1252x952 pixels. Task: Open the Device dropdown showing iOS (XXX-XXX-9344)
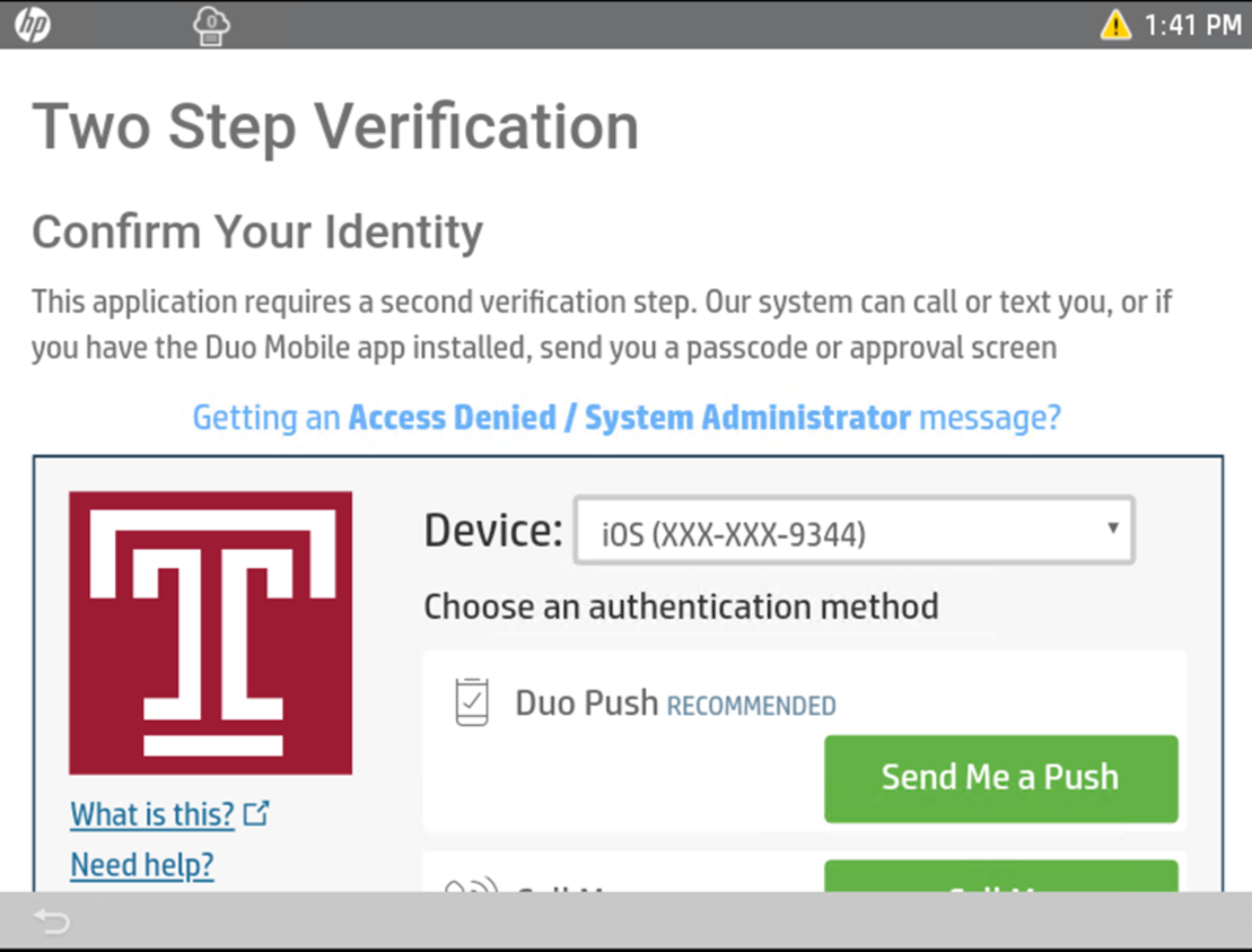854,530
